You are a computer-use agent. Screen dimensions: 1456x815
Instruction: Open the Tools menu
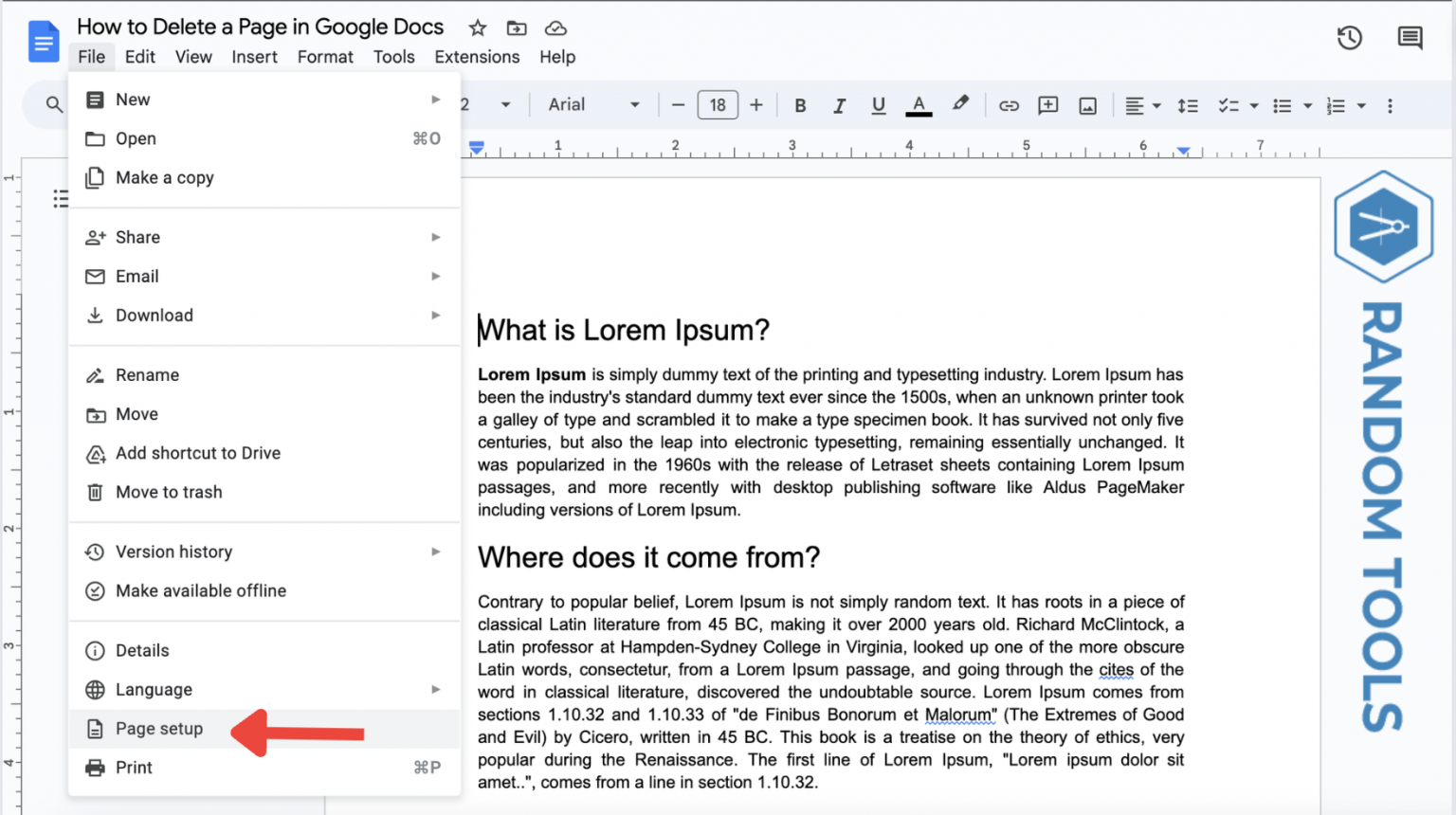click(x=393, y=57)
